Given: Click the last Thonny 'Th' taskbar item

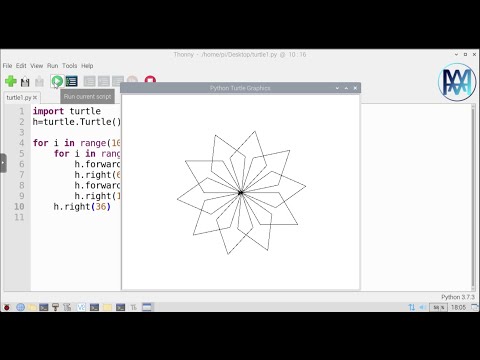Looking at the screenshot, I should point(134,307).
